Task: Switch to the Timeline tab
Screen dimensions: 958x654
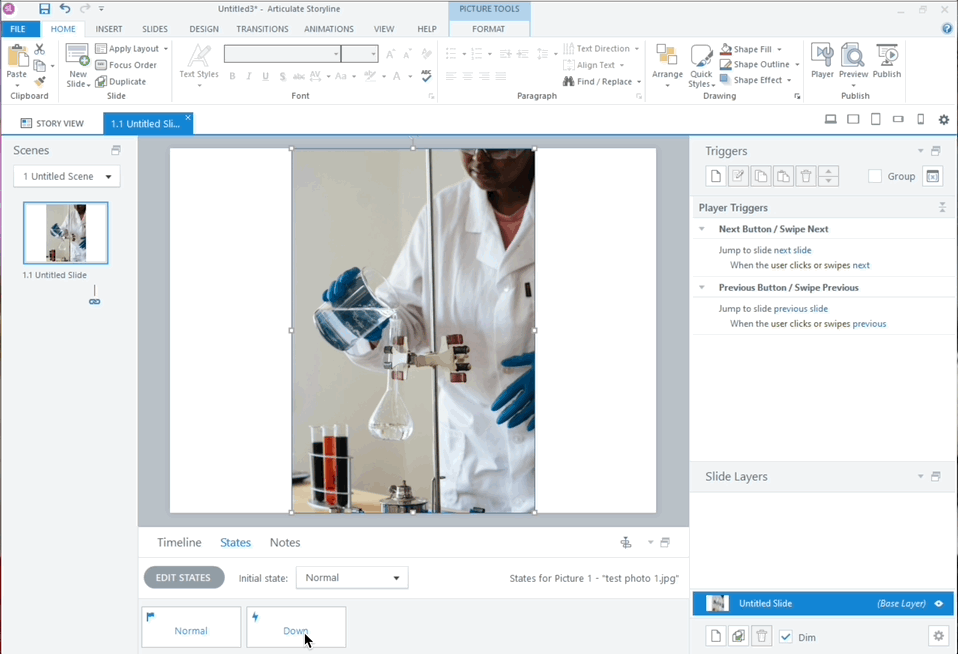Action: pyautogui.click(x=179, y=543)
